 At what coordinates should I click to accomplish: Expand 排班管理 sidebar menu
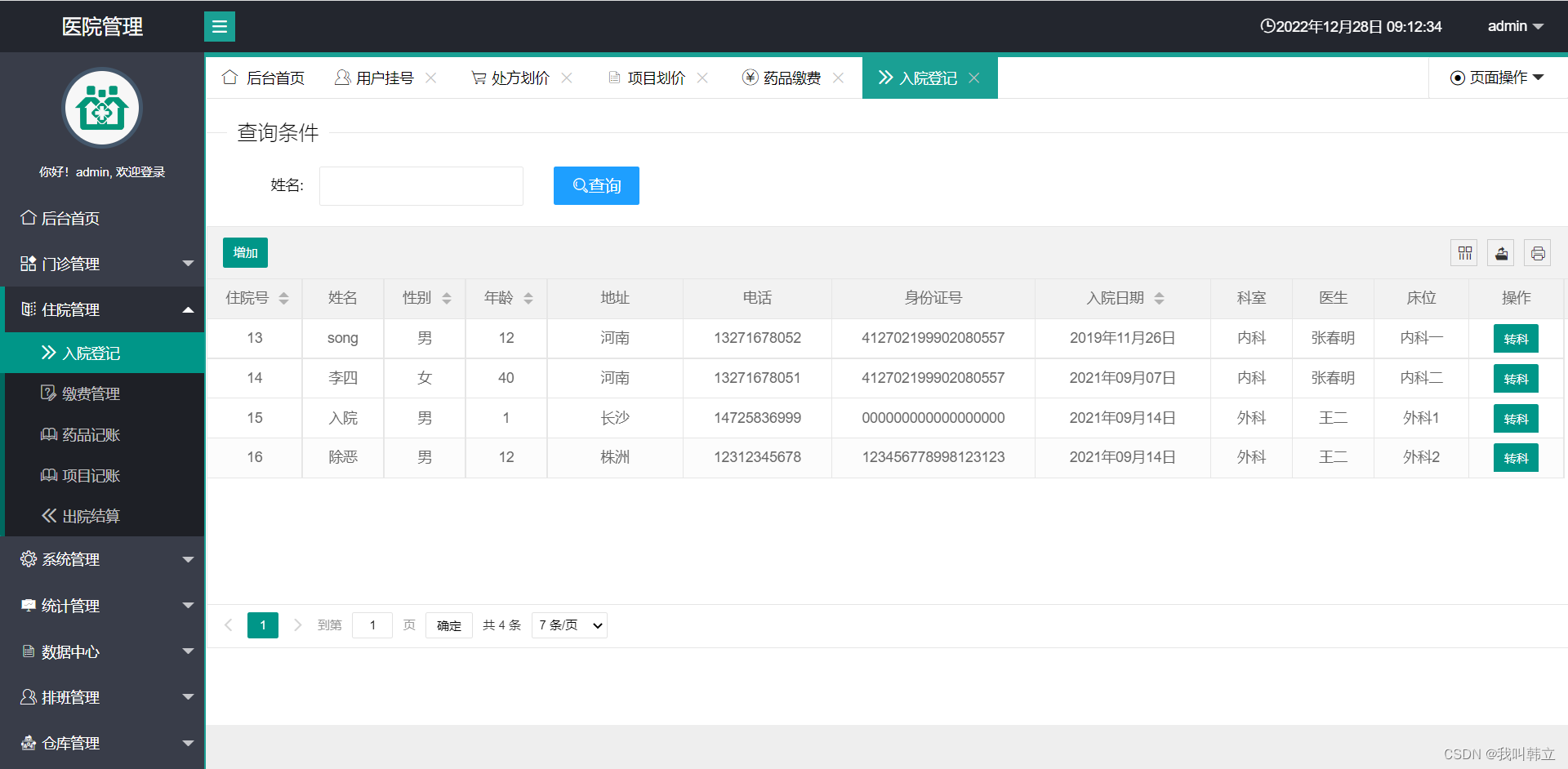[x=102, y=697]
